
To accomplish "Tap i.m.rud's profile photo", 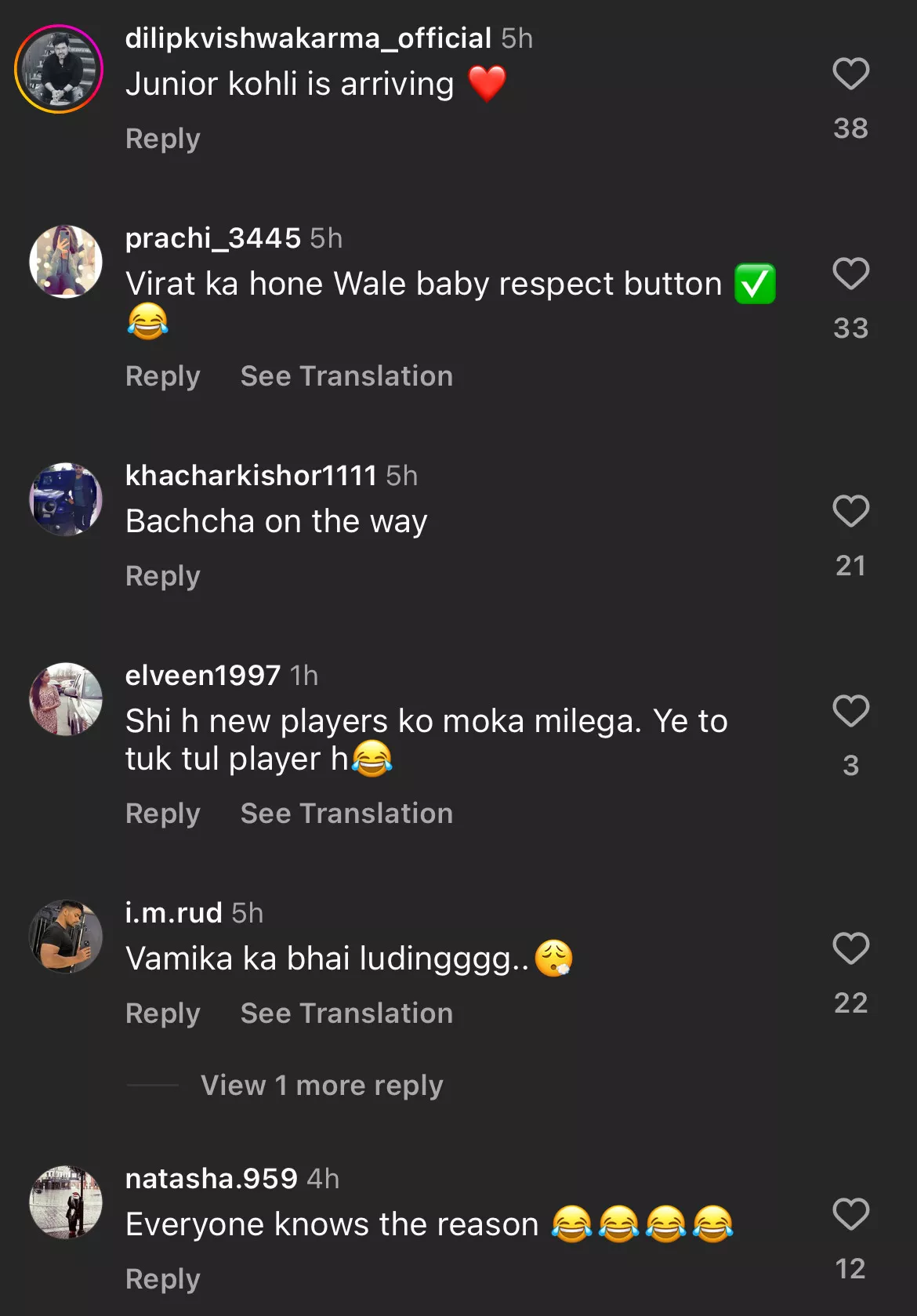I will [66, 936].
